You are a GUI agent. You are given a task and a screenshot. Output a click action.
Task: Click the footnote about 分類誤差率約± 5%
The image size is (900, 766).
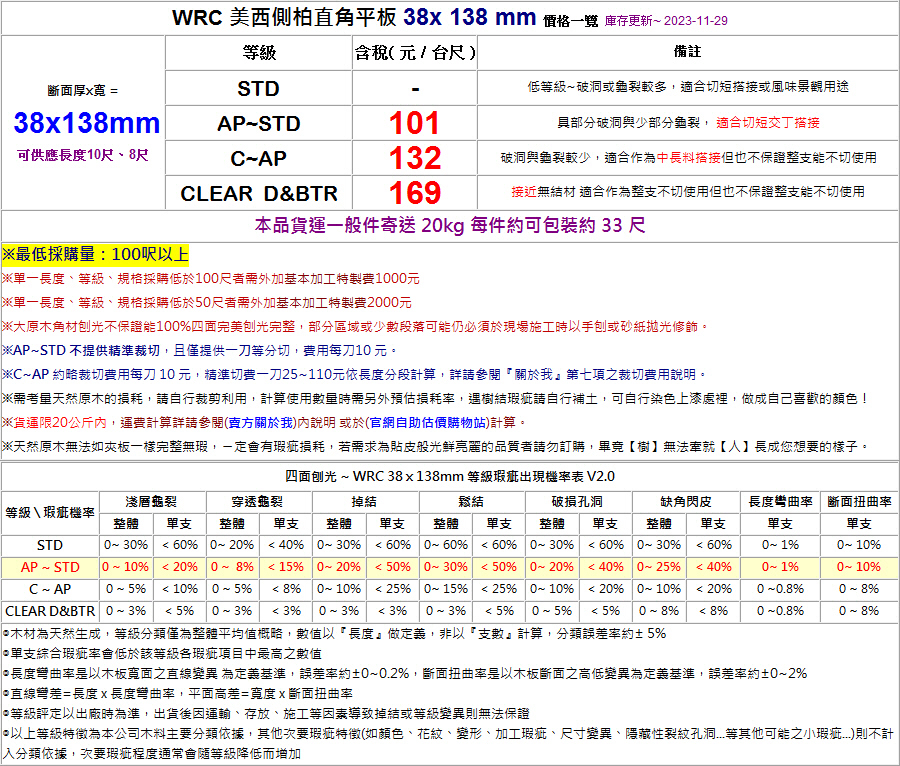(334, 633)
